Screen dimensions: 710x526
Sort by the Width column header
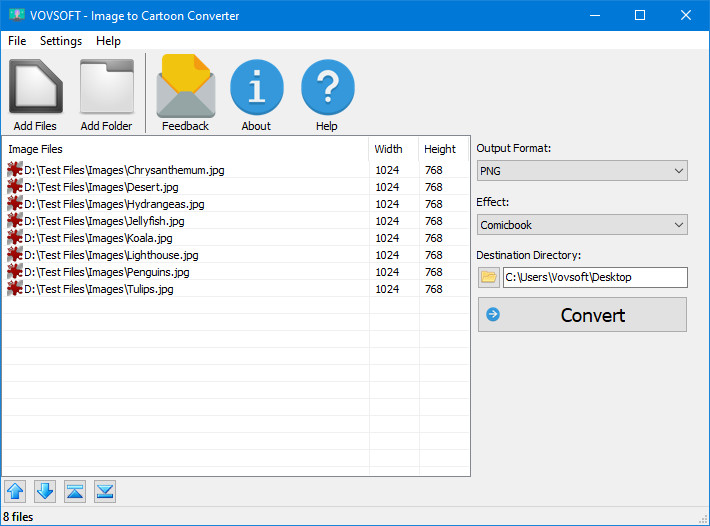tap(390, 149)
